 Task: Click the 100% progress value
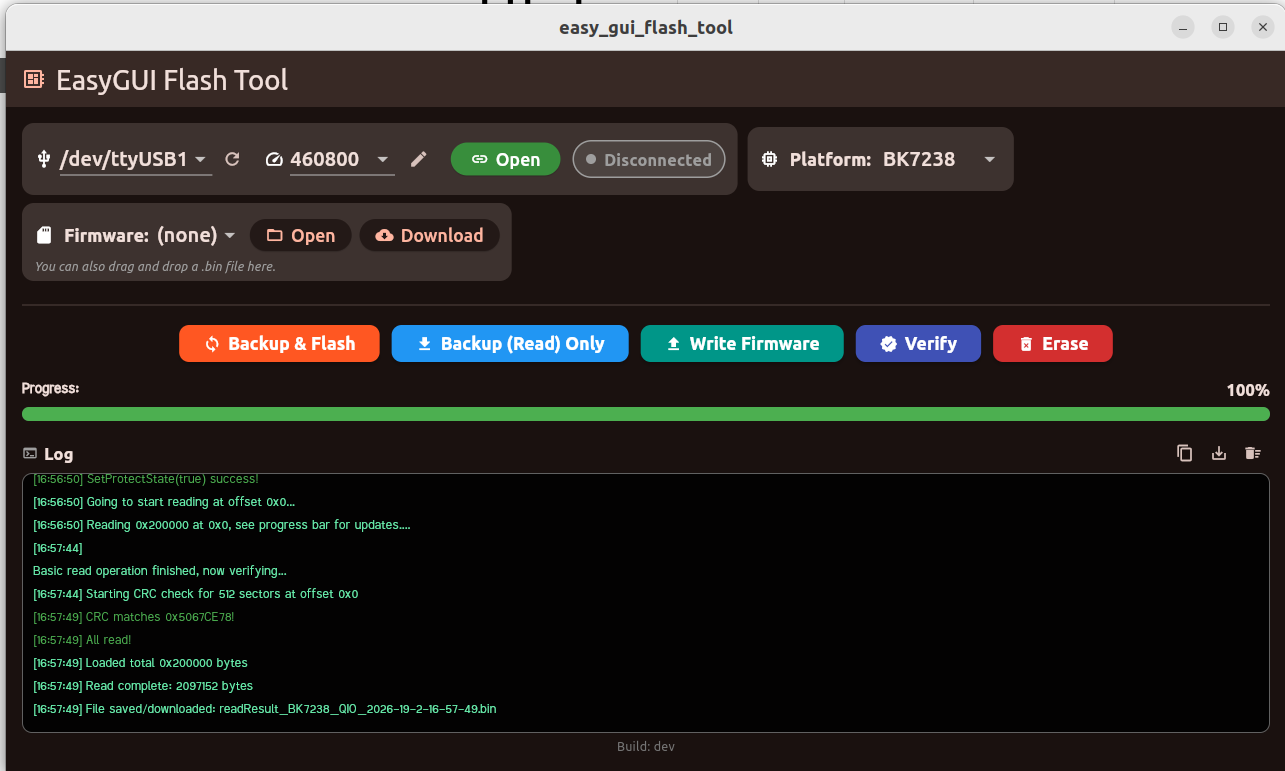[1248, 390]
